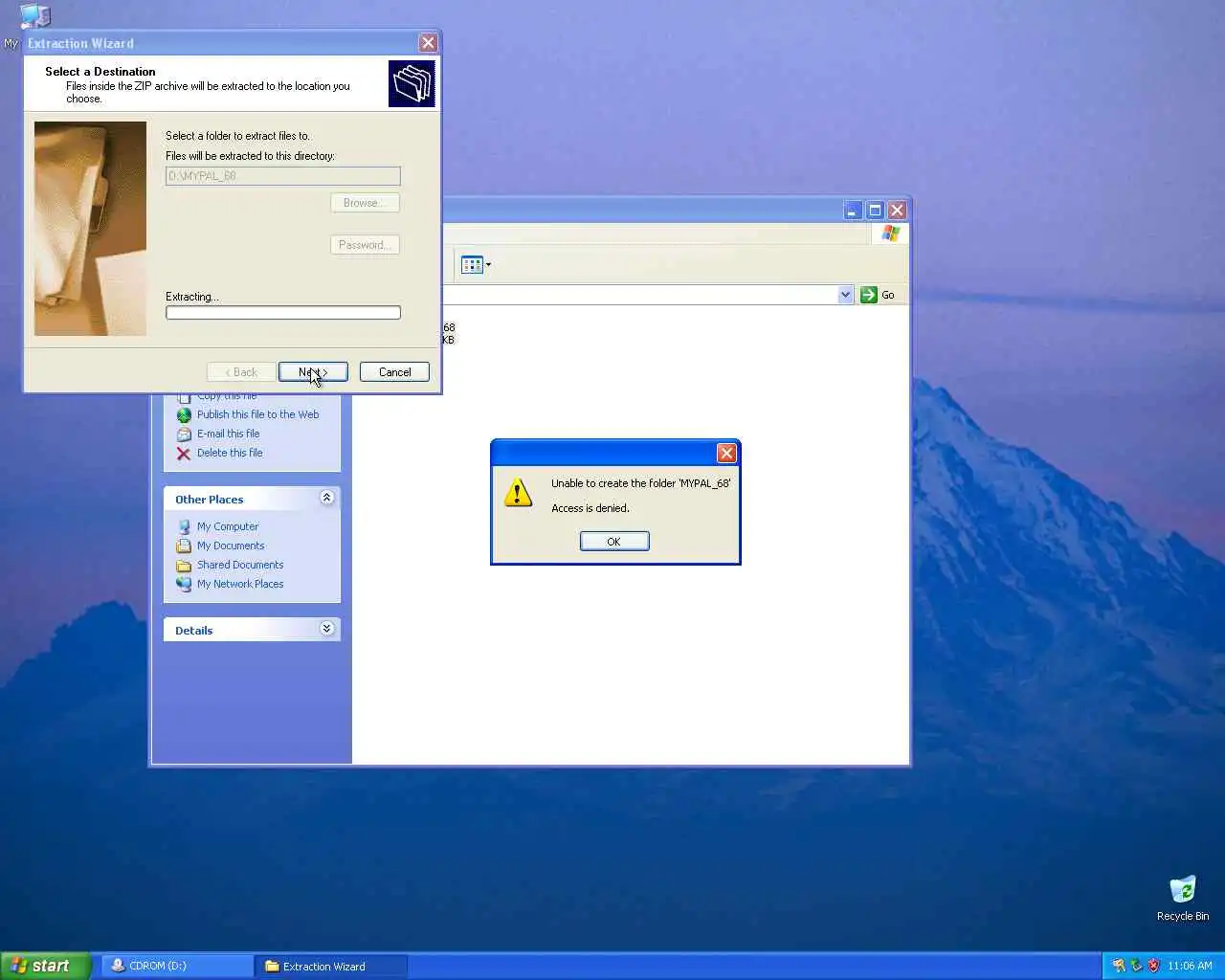Click the Browse button in Extraction Wizard
The image size is (1225, 980).
[x=365, y=203]
